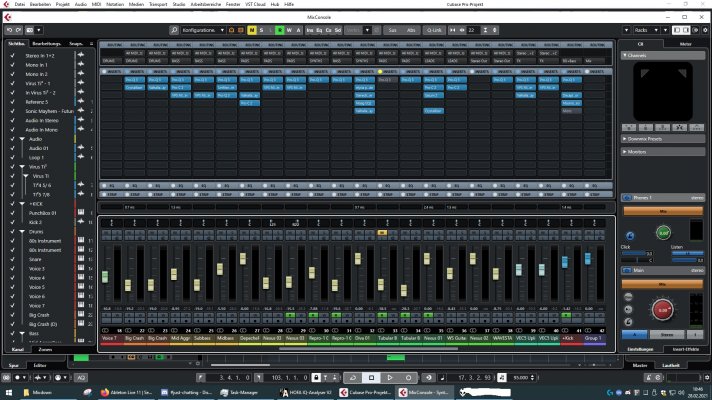The image size is (712, 400).
Task: Toggle the Phones 1 power button
Action: point(627,198)
